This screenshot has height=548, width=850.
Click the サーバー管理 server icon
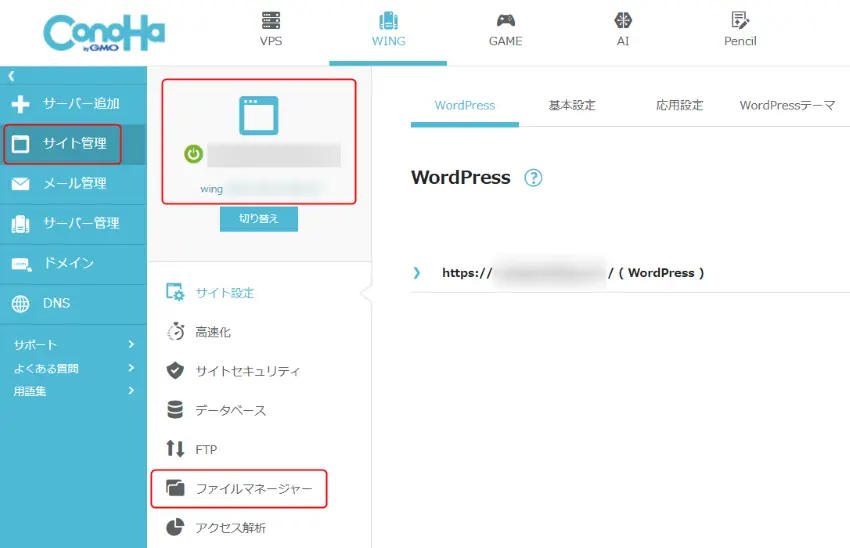[x=21, y=224]
